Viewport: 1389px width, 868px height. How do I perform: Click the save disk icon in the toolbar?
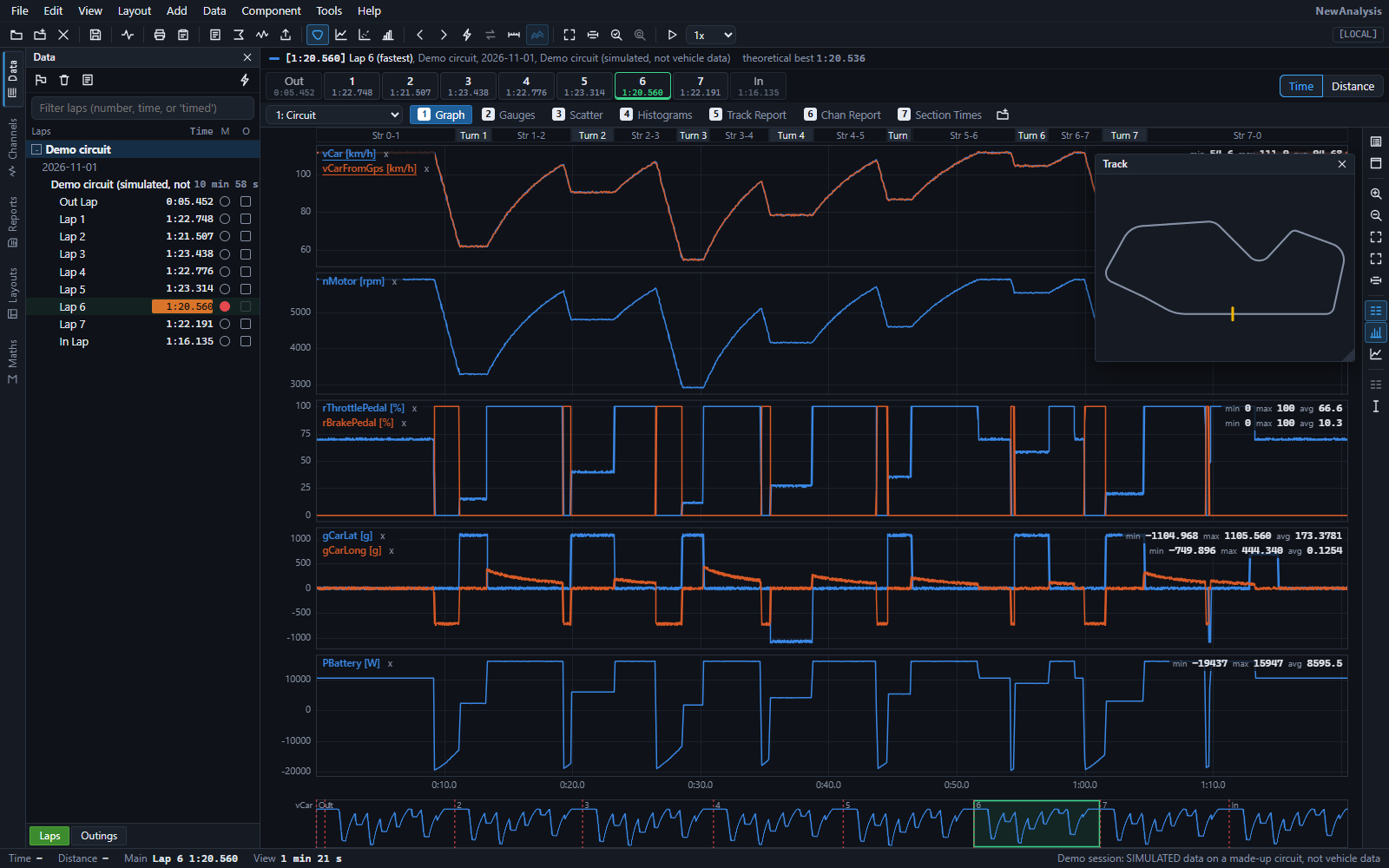click(95, 35)
